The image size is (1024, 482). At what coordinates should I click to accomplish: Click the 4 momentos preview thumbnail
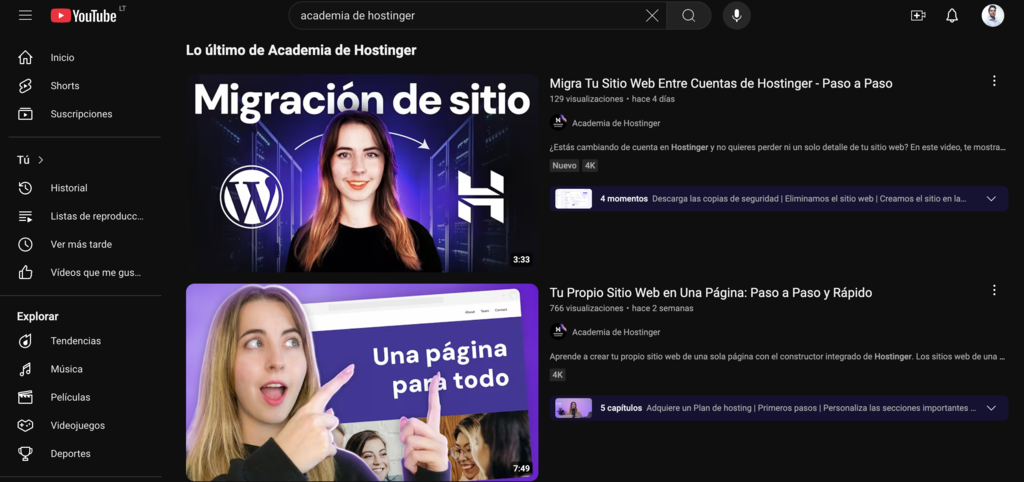tap(573, 199)
